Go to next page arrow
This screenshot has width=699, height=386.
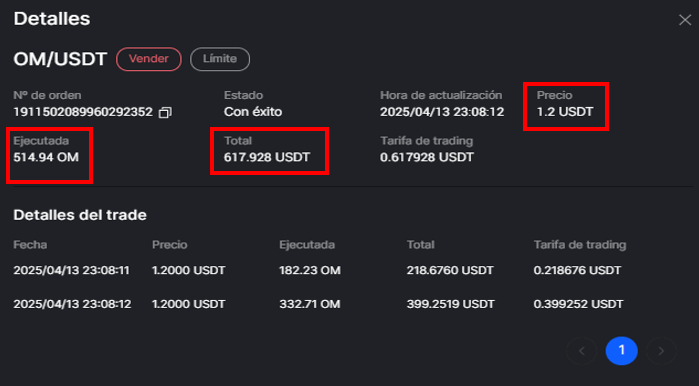tap(661, 351)
